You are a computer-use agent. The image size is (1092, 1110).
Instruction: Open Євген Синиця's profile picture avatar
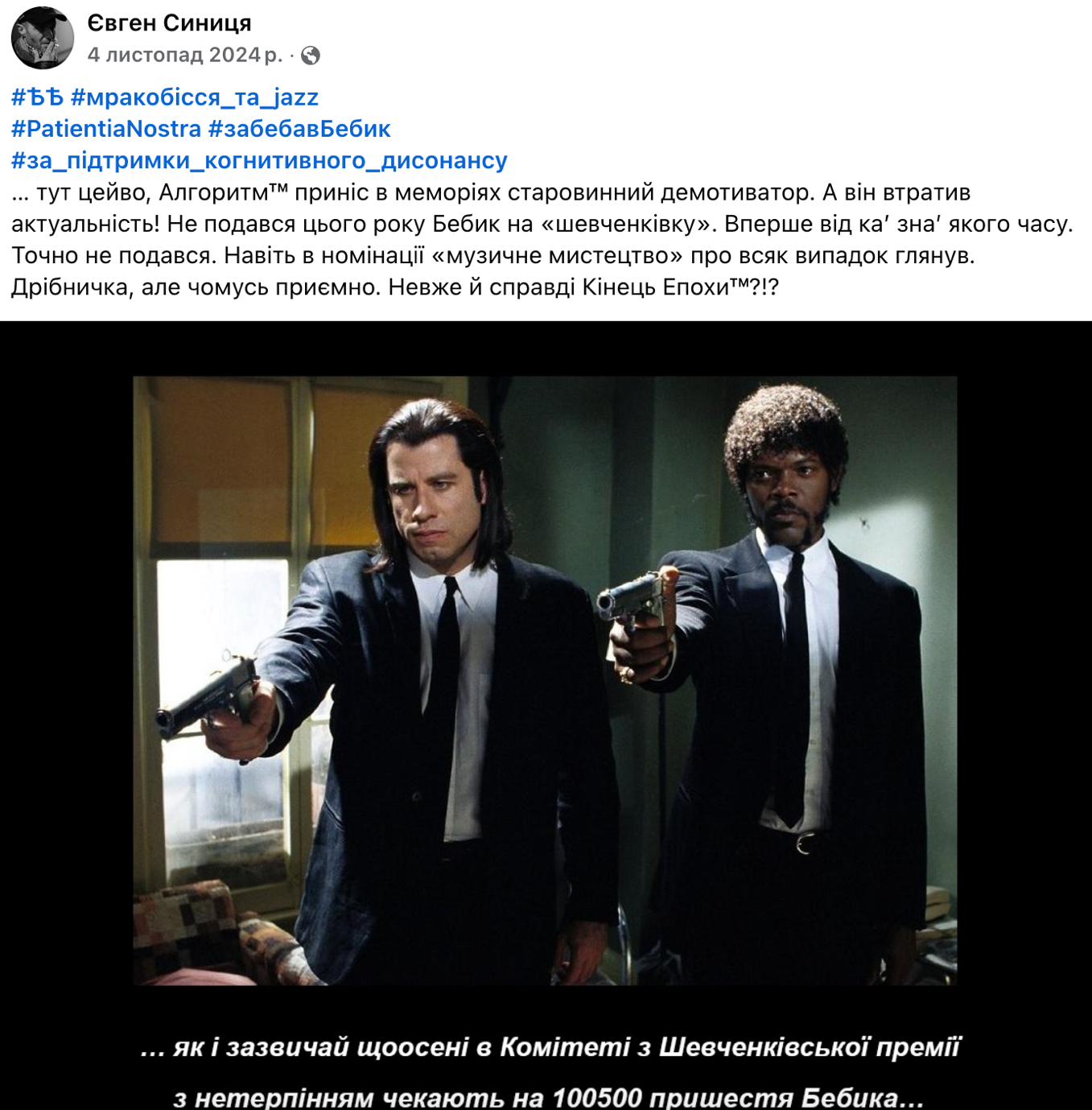coord(42,37)
